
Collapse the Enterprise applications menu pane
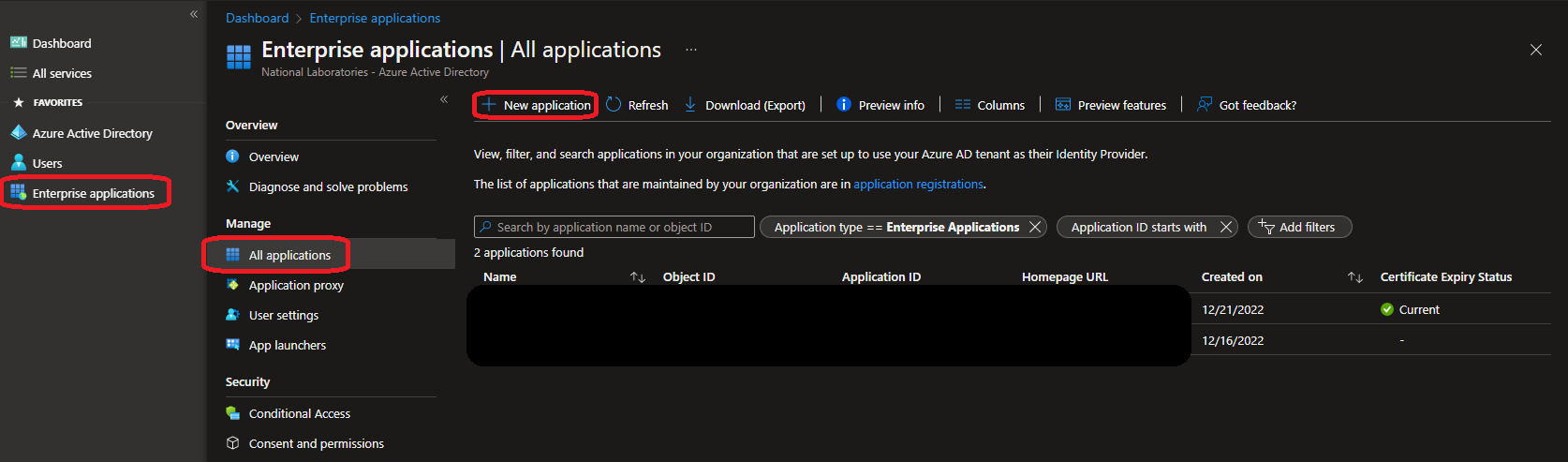pyautogui.click(x=444, y=99)
